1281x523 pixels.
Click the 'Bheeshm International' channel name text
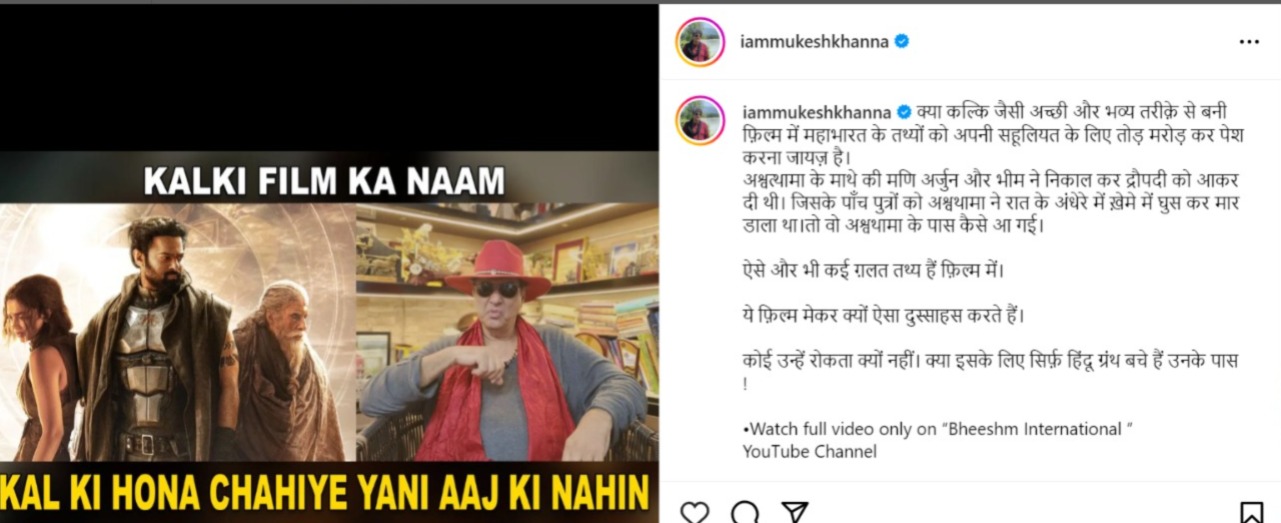(x=1034, y=429)
